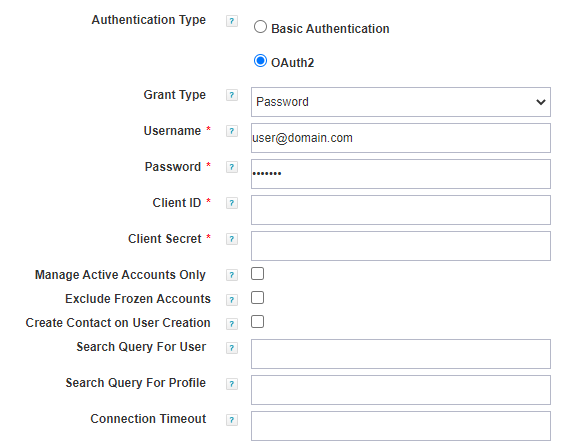Select Basic Authentication radio button
Image resolution: width=563 pixels, height=442 pixels.
260,27
